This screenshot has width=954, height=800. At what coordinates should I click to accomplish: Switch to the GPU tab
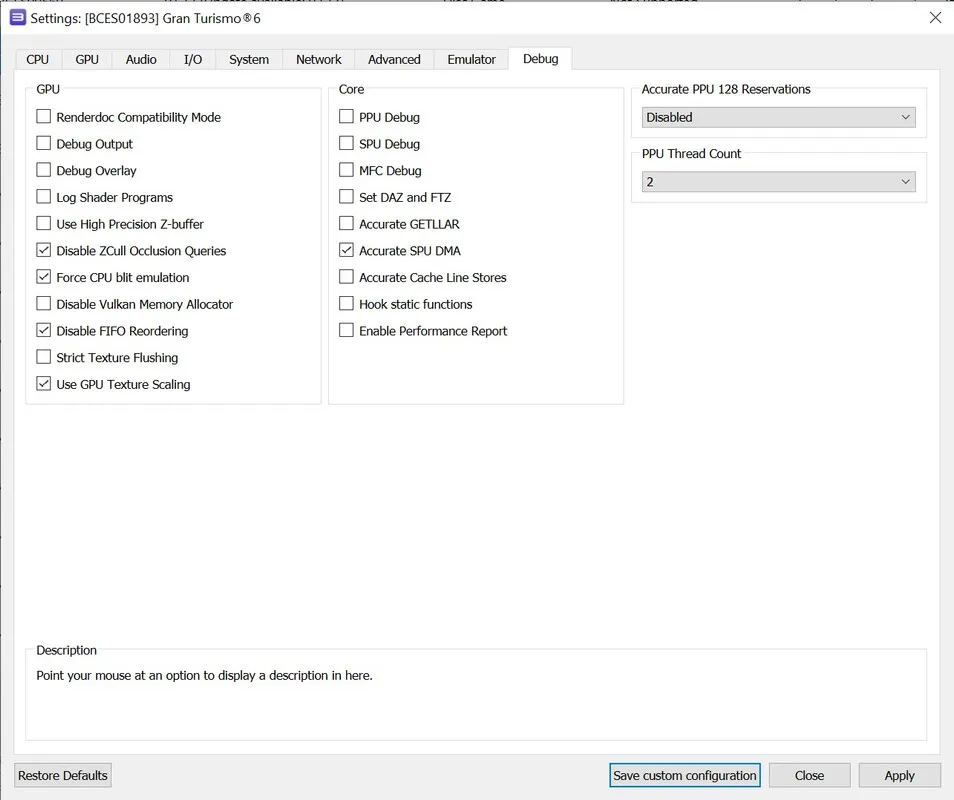87,60
